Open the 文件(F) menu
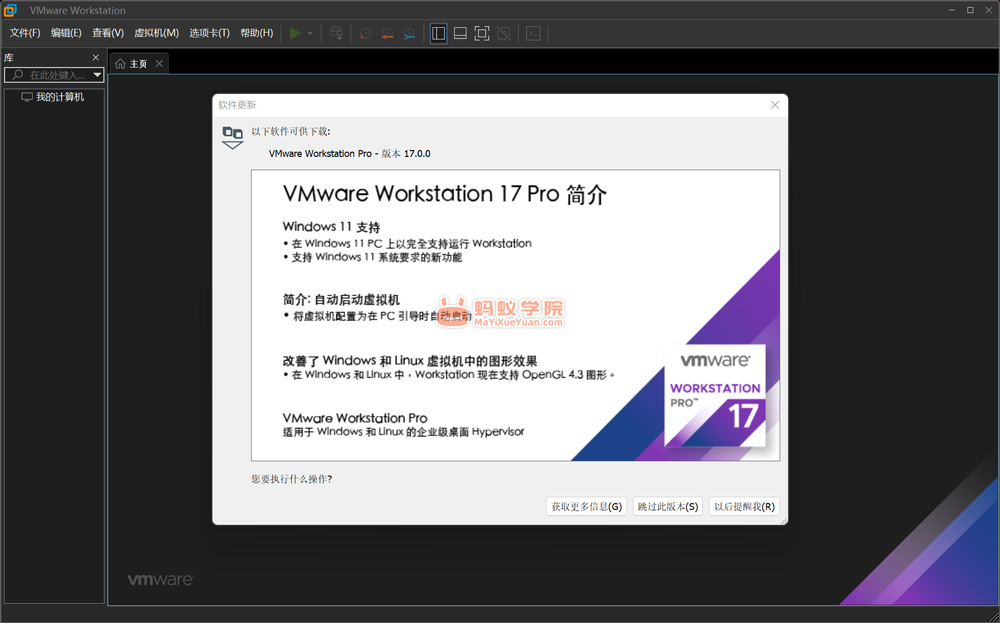1000x623 pixels. (x=25, y=33)
